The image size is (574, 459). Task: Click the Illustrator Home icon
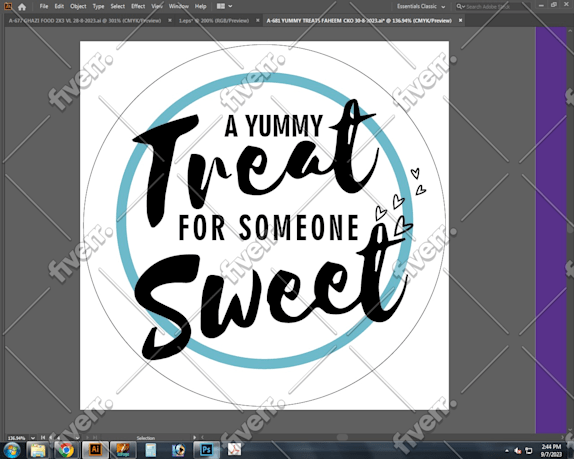[x=22, y=6]
